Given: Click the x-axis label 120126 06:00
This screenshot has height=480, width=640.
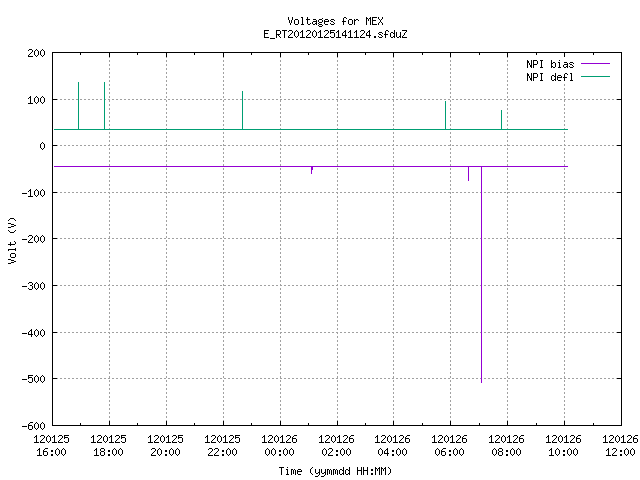Looking at the screenshot, I should tap(449, 446).
